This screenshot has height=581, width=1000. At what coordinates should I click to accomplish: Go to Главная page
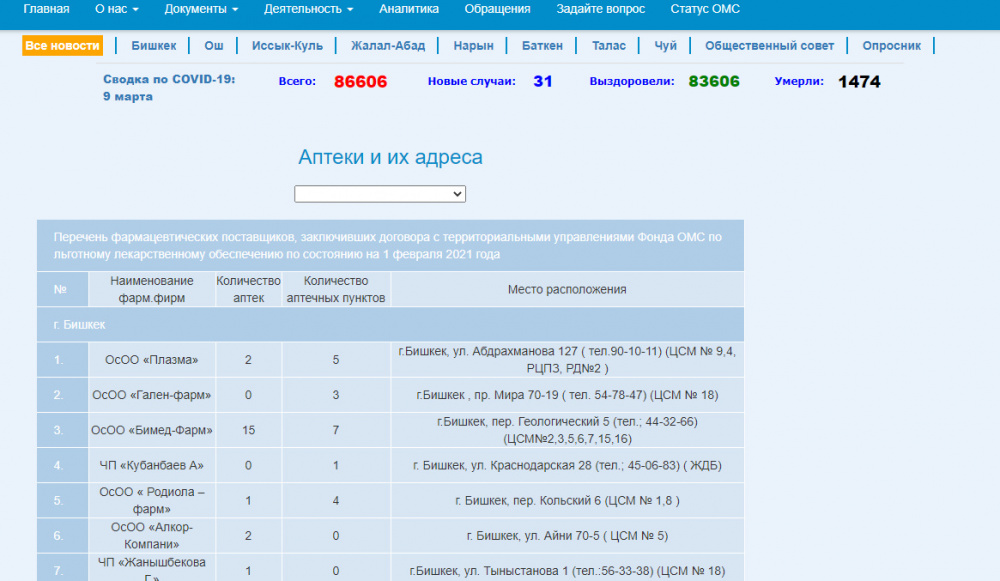[x=46, y=9]
